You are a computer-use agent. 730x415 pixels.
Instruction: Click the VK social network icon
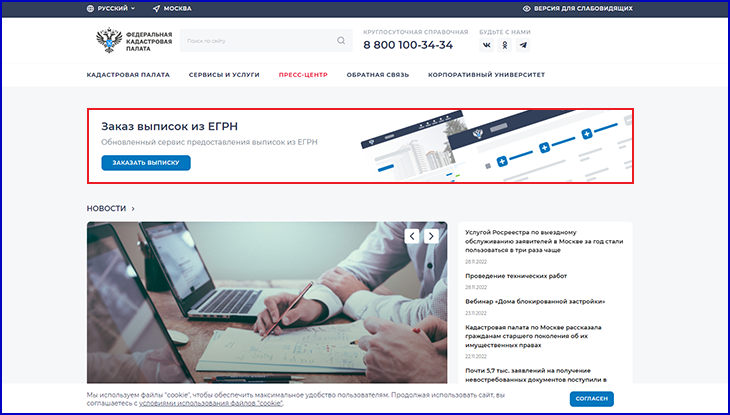pos(486,45)
